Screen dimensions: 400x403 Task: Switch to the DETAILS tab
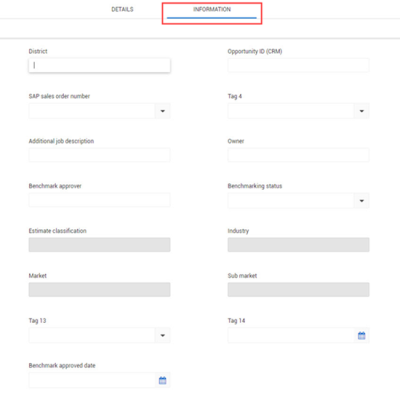coord(122,9)
